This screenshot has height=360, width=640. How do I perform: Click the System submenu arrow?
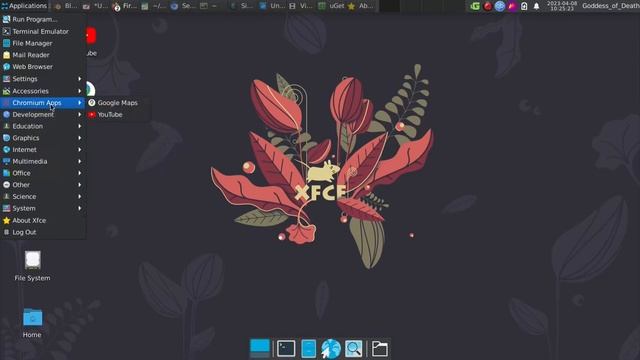point(80,209)
